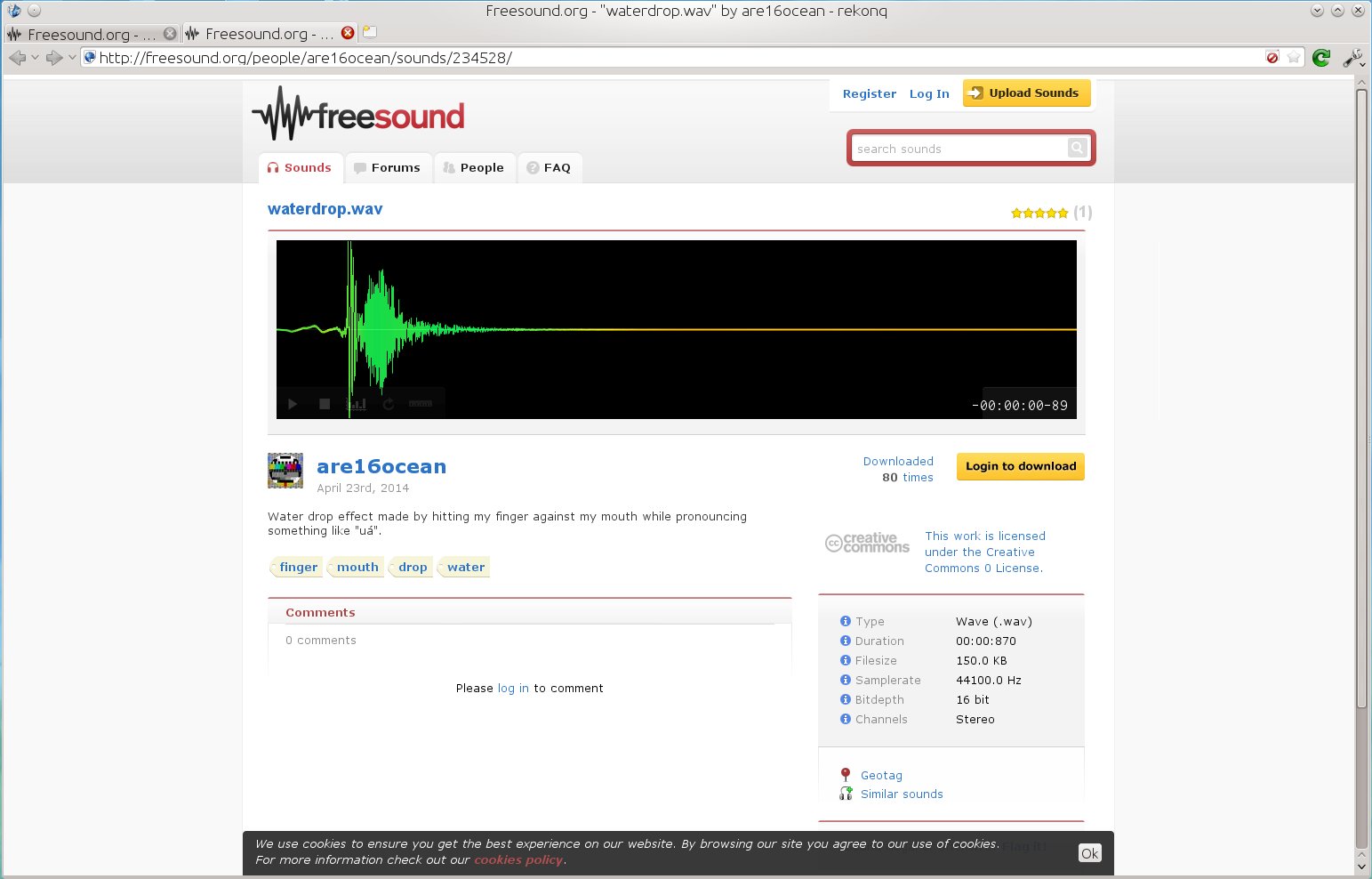Open the forward history dropdown arrow
The height and width of the screenshot is (879, 1372).
coord(72,58)
